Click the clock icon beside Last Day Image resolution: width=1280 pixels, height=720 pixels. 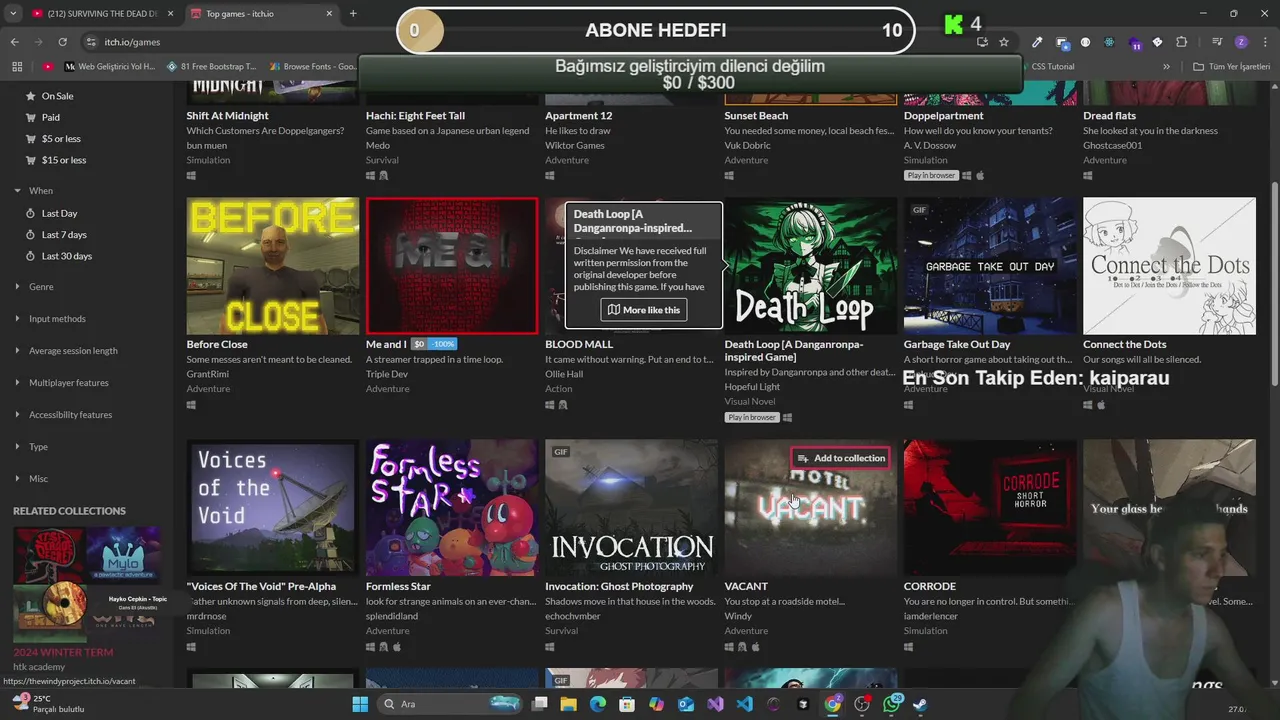(28, 213)
